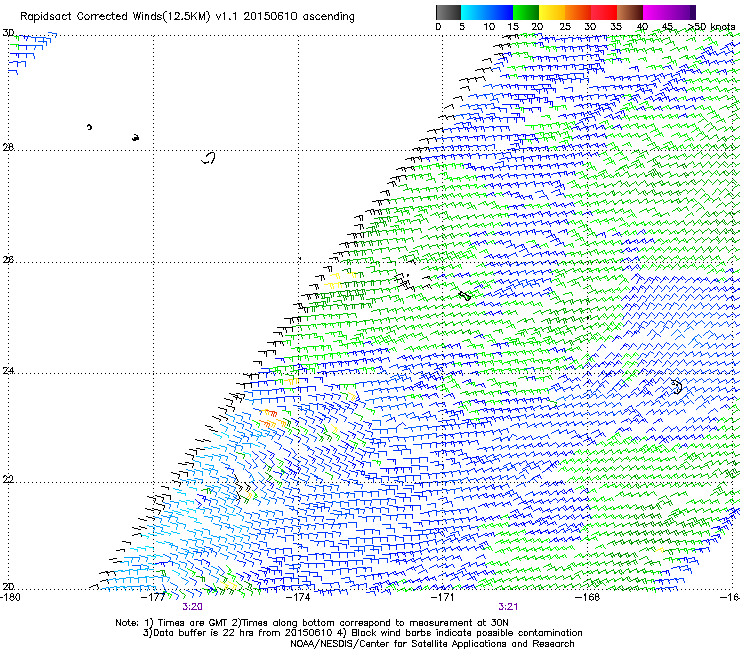Click the '10' legend speed label
The width and height of the screenshot is (740, 650).
[489, 27]
